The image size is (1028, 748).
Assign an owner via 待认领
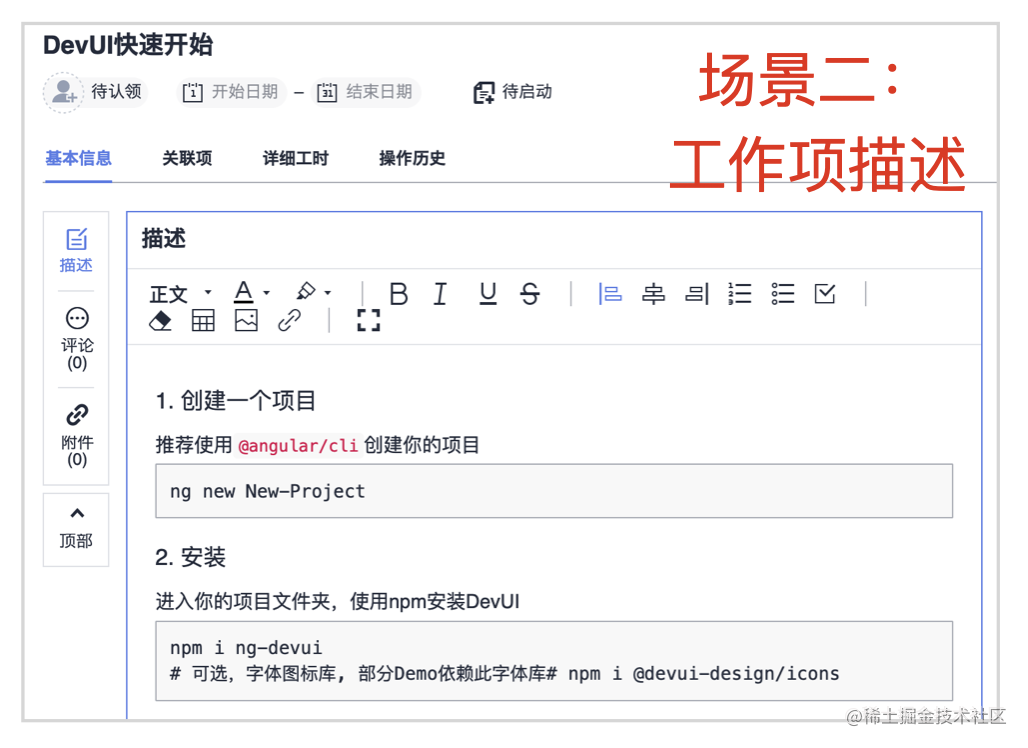pyautogui.click(x=96, y=92)
